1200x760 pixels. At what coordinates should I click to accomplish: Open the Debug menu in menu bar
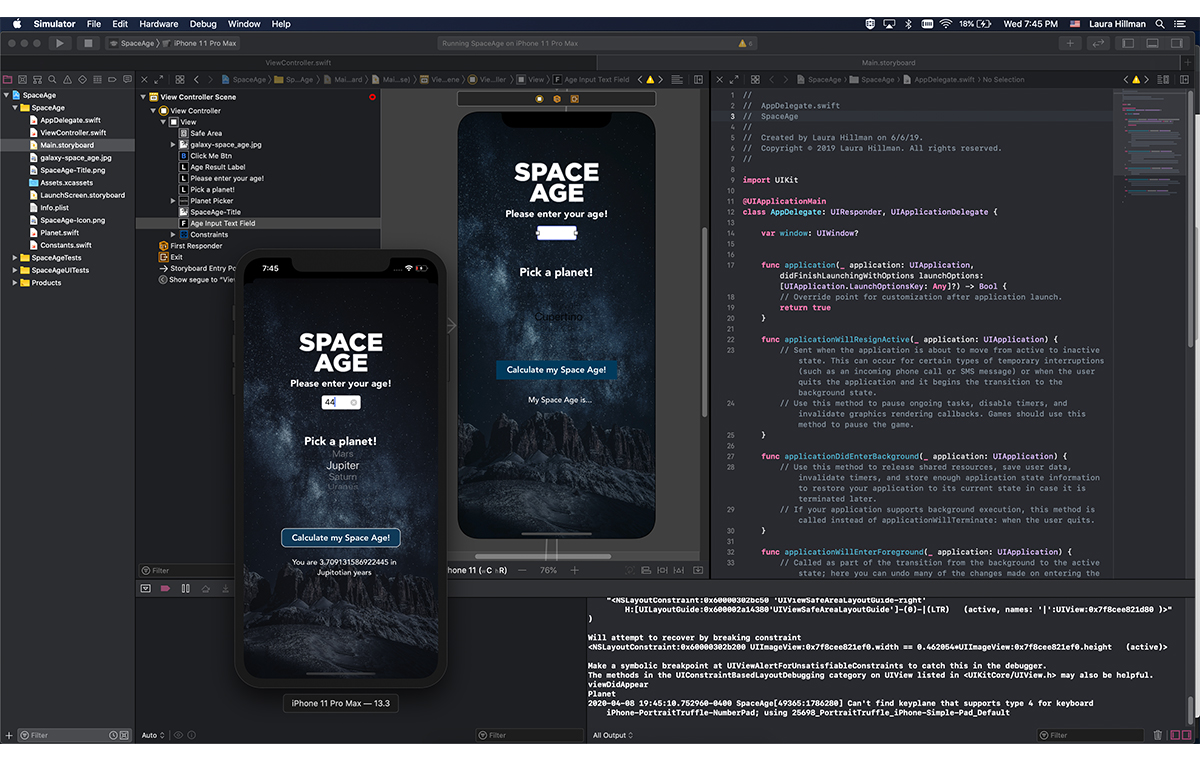pos(203,24)
